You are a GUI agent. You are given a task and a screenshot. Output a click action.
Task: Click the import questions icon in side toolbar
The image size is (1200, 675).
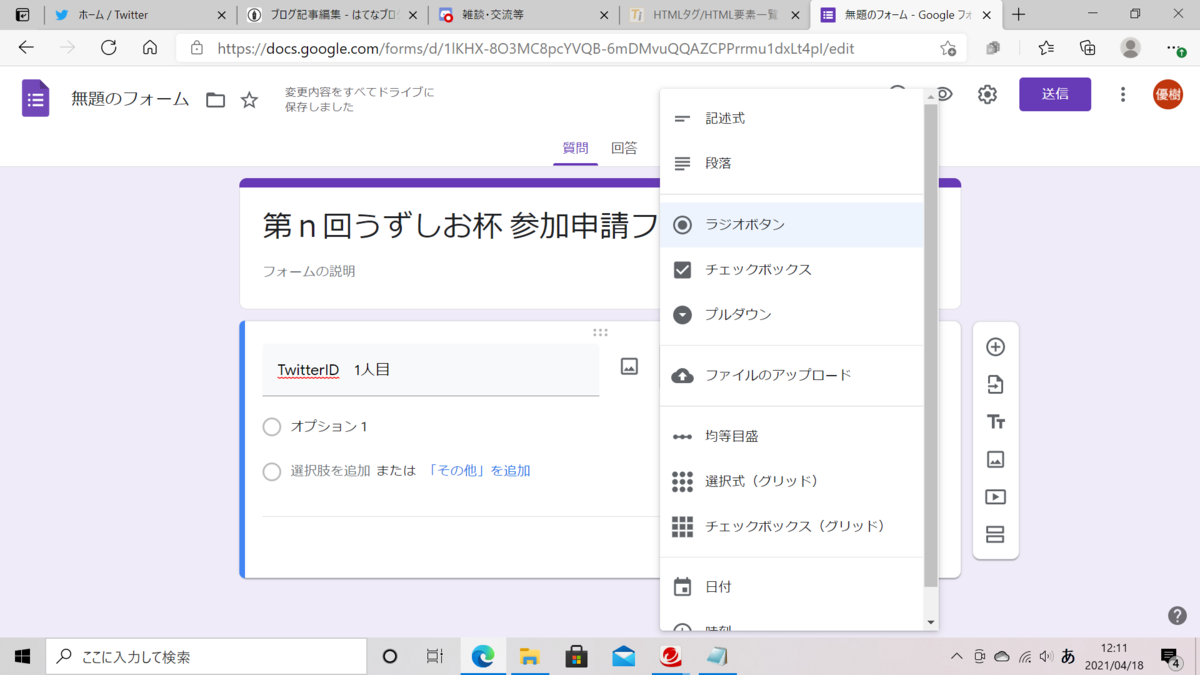tap(995, 384)
